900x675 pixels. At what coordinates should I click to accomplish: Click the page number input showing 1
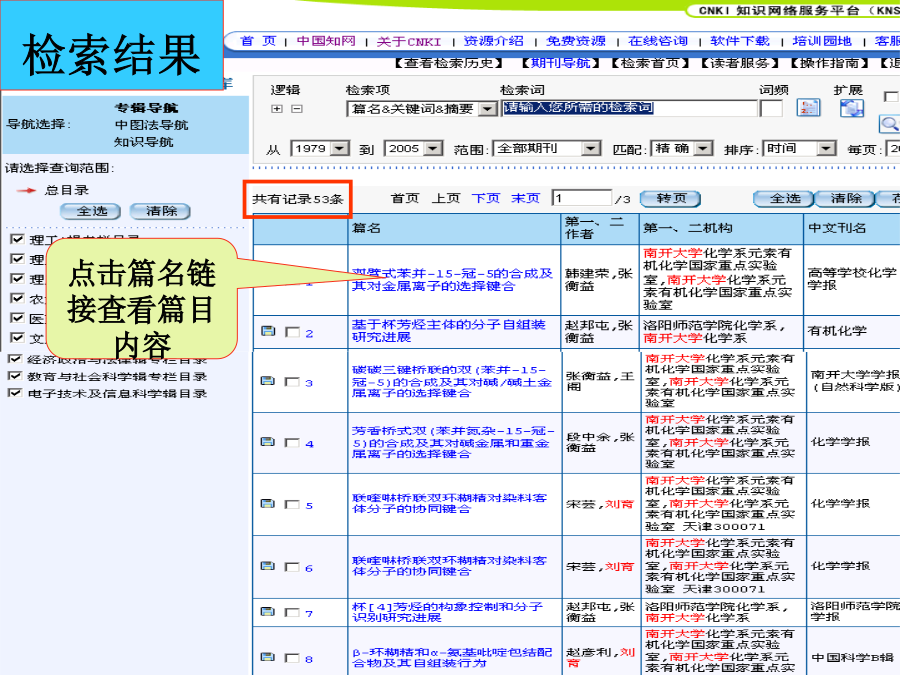coord(581,198)
